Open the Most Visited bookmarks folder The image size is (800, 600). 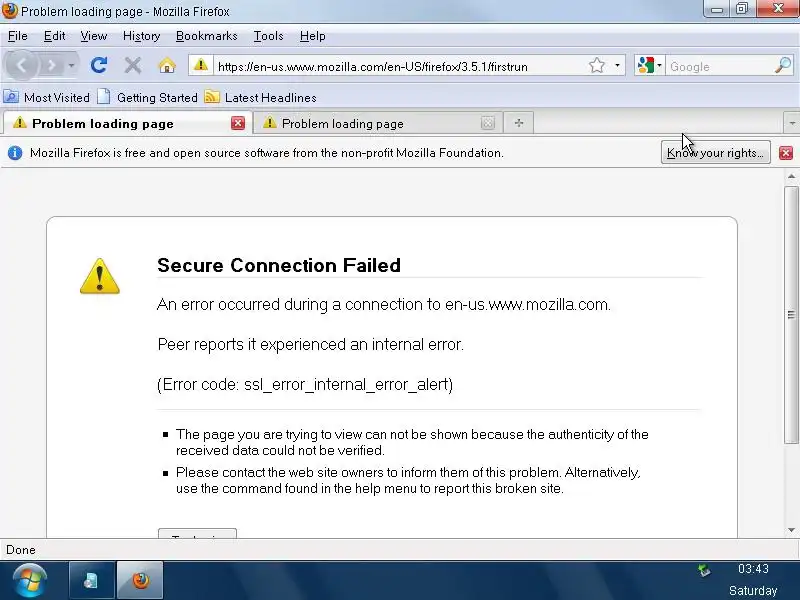47,97
